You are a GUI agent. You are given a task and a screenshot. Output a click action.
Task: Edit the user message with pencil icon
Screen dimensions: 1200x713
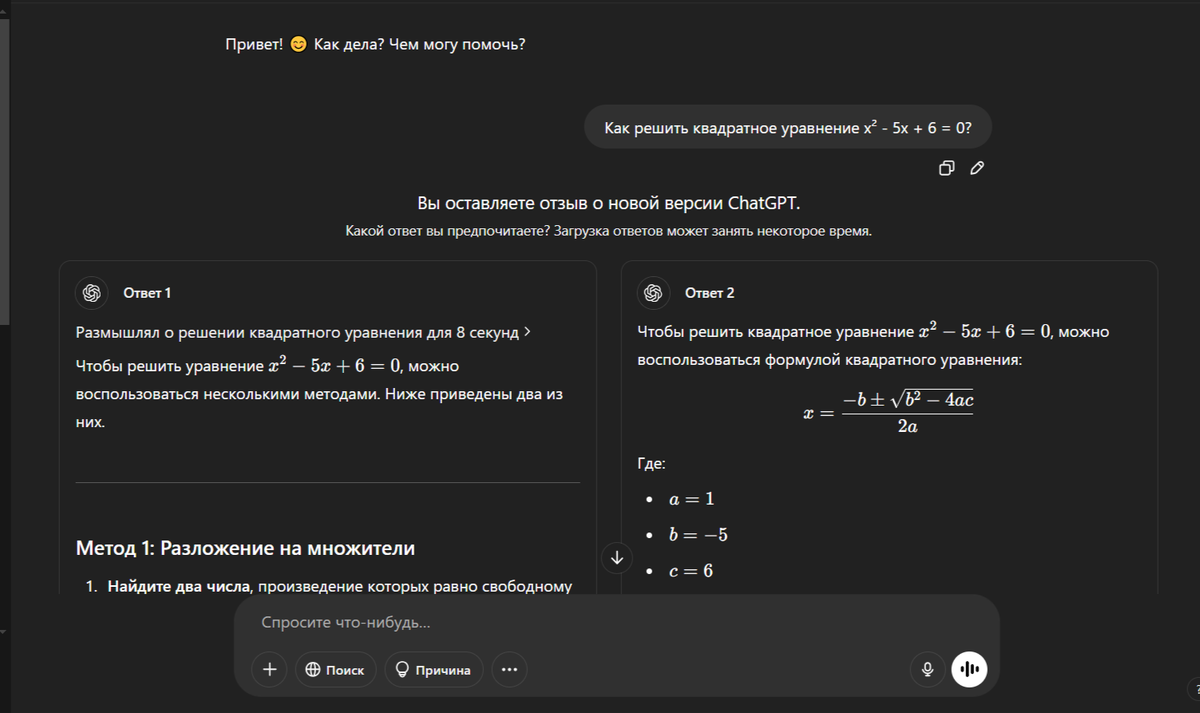pos(977,168)
